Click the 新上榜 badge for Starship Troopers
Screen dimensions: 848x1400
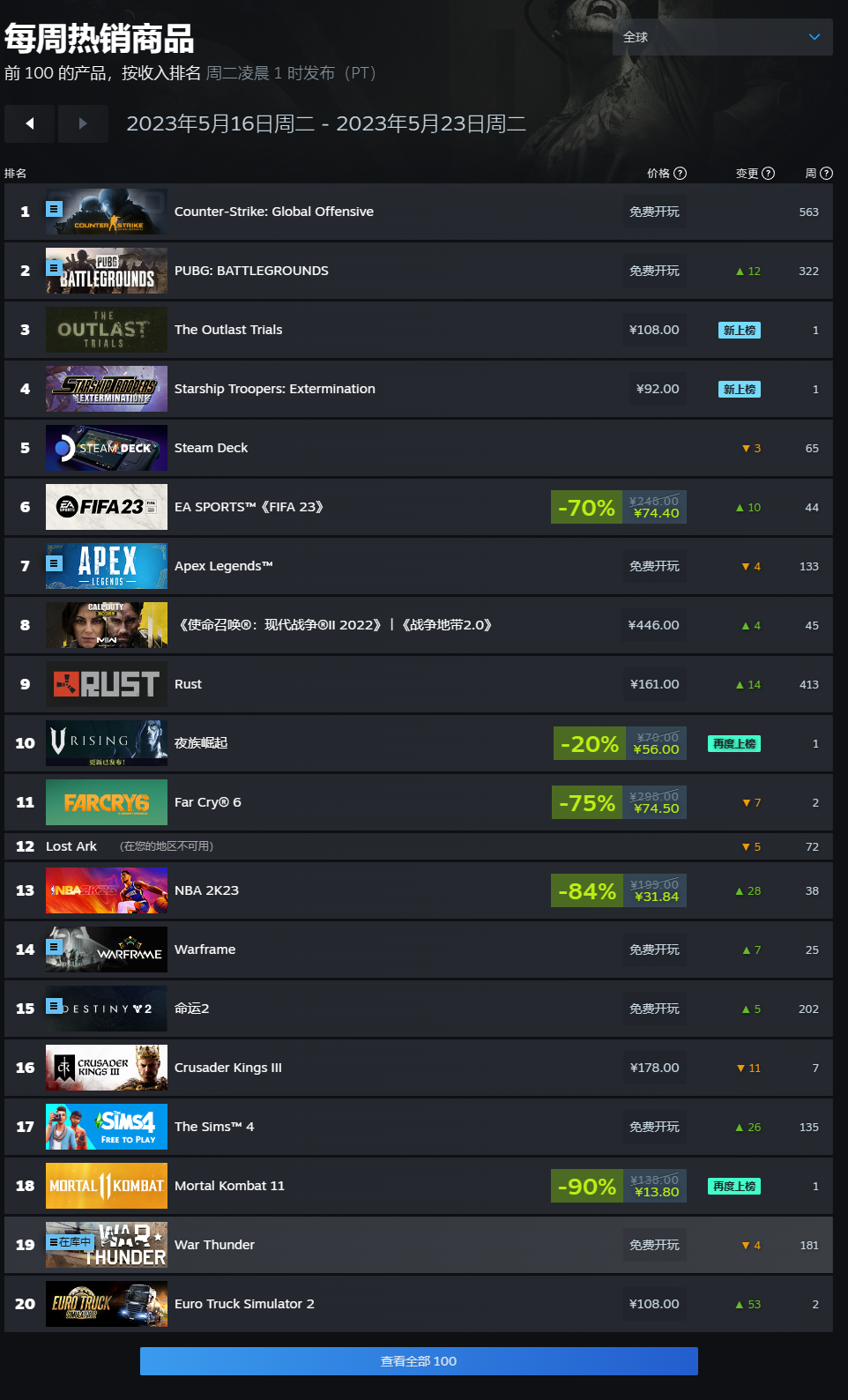(x=740, y=389)
